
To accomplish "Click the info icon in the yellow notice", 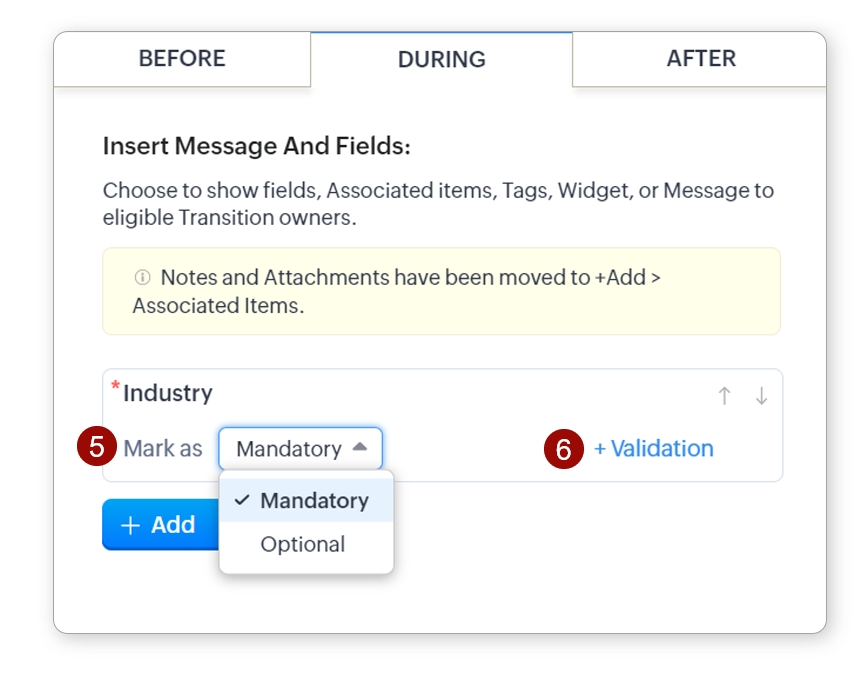I will [142, 278].
